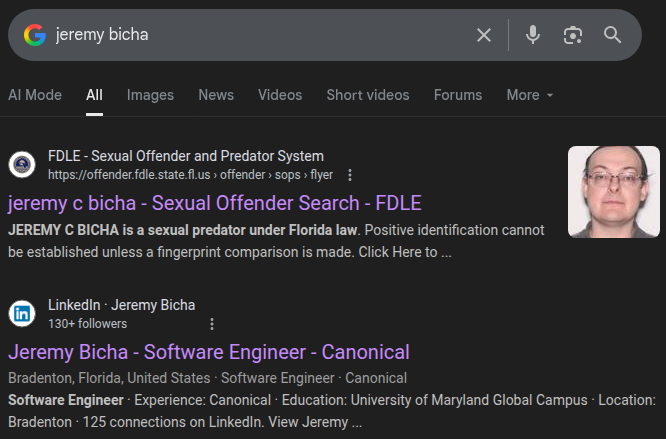Click the offender.fdle.state.fl.us URL breadcrumb
666x439 pixels.
pos(190,174)
